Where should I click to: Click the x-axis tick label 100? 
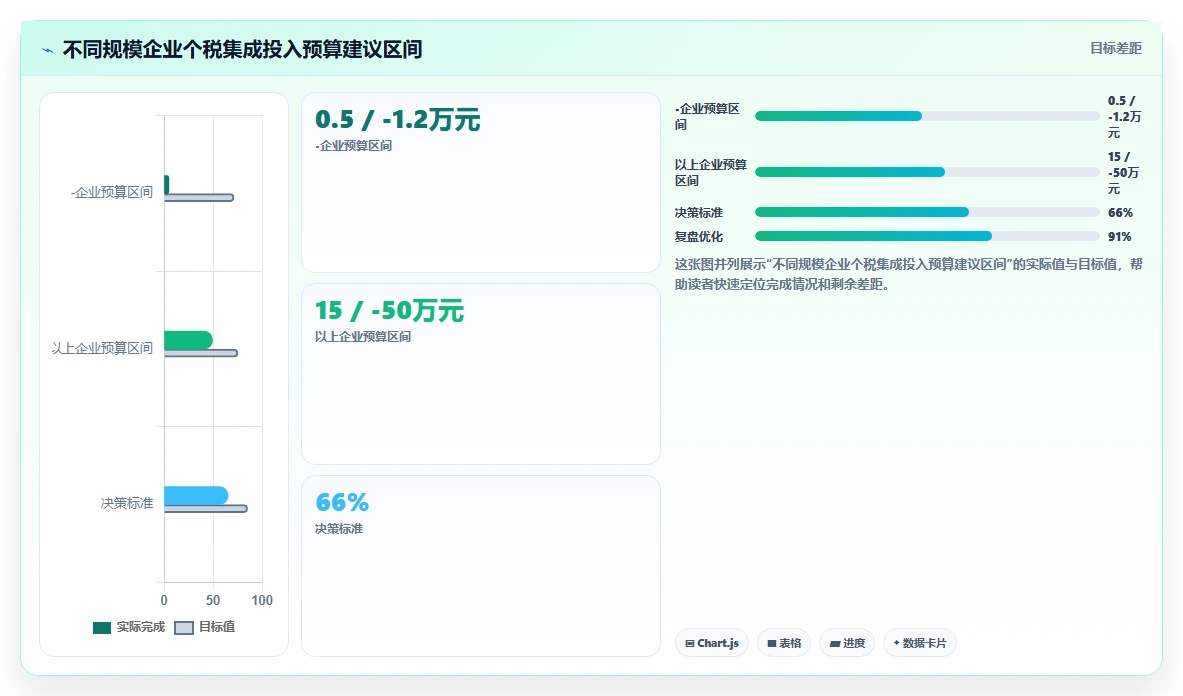pos(262,600)
